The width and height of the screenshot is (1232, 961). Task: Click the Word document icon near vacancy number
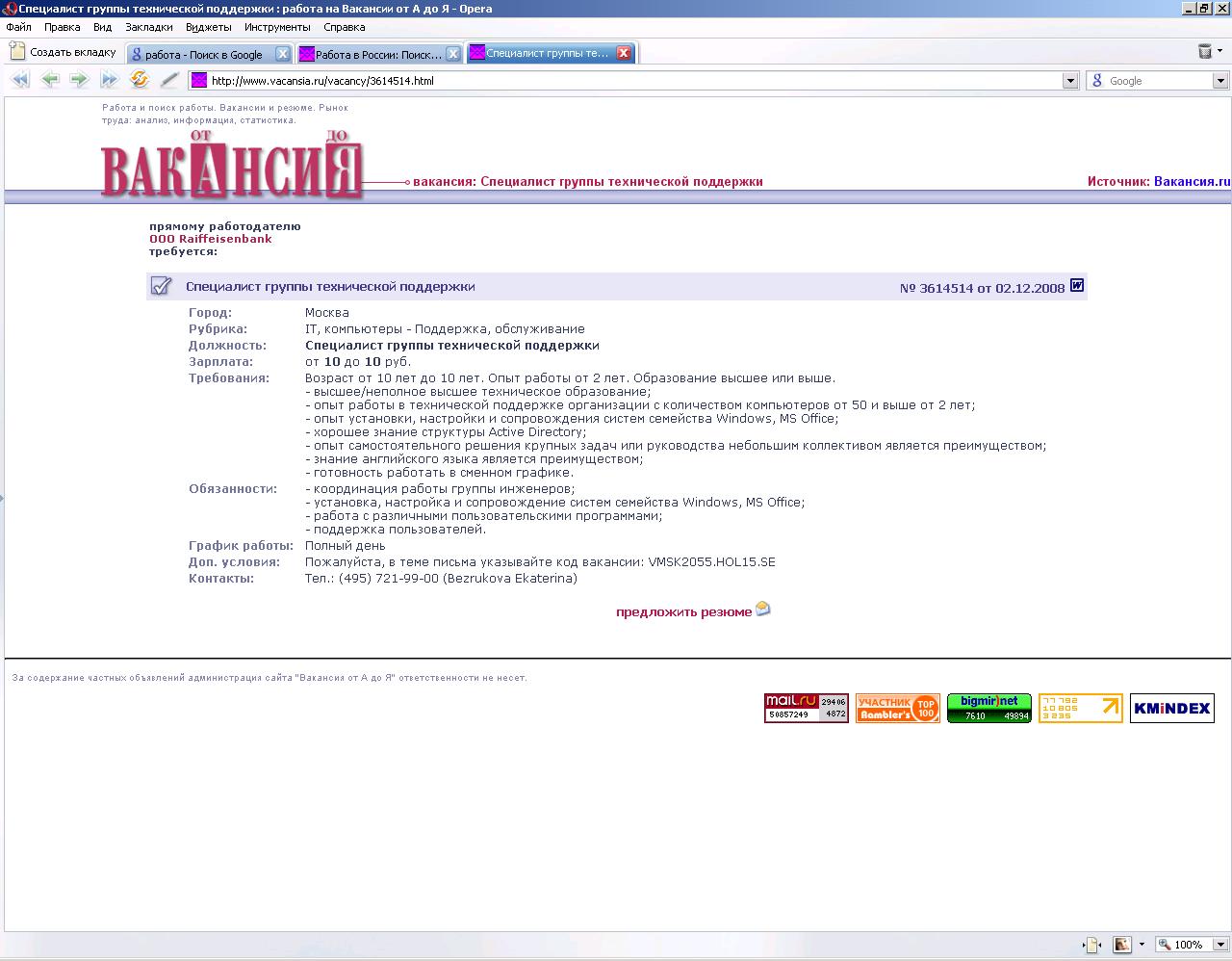(1077, 285)
